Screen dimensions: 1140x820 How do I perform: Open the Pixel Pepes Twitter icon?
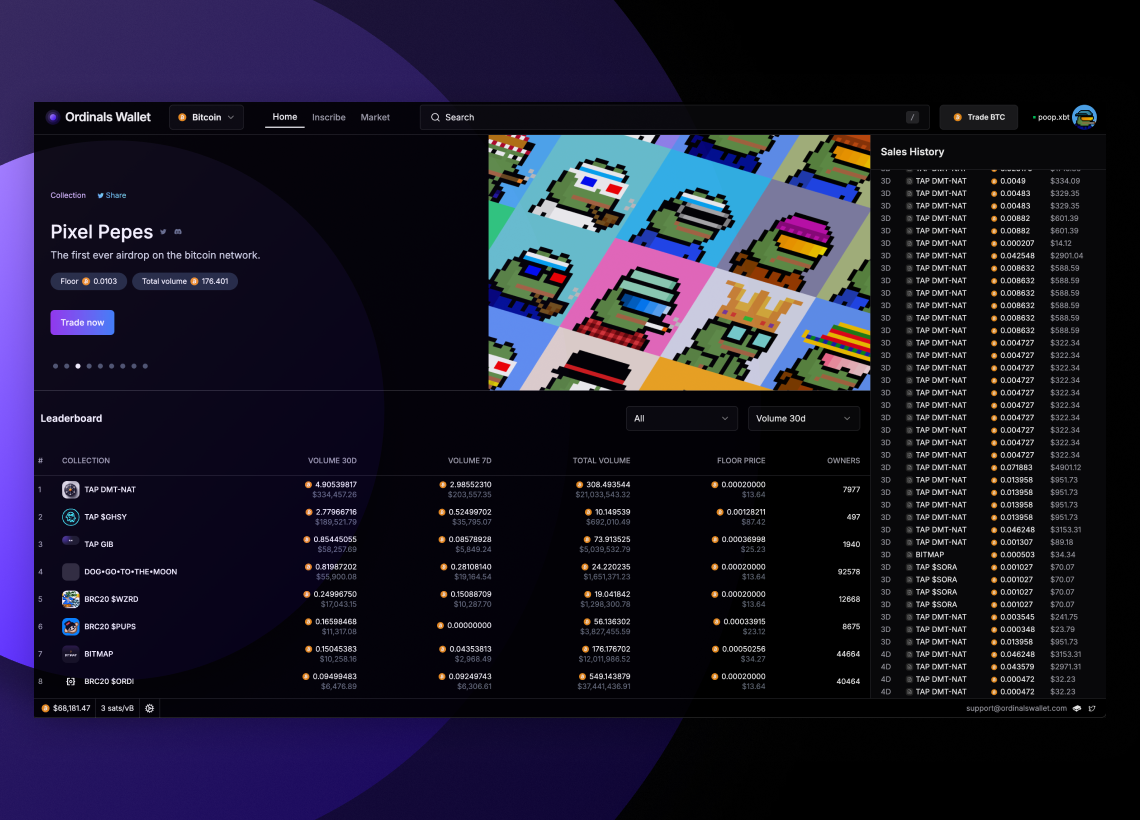point(163,232)
